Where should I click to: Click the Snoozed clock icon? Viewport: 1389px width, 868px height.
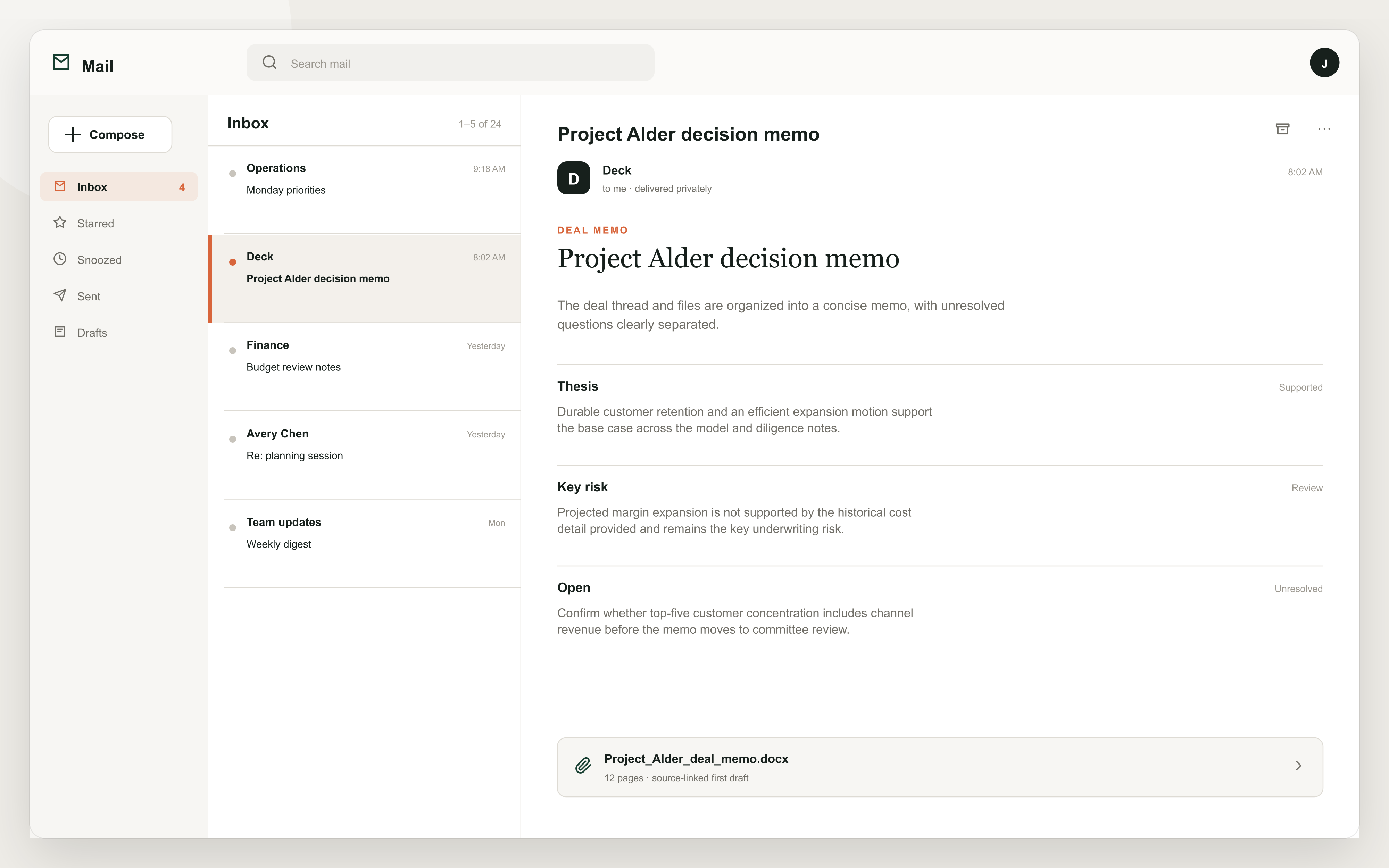60,259
